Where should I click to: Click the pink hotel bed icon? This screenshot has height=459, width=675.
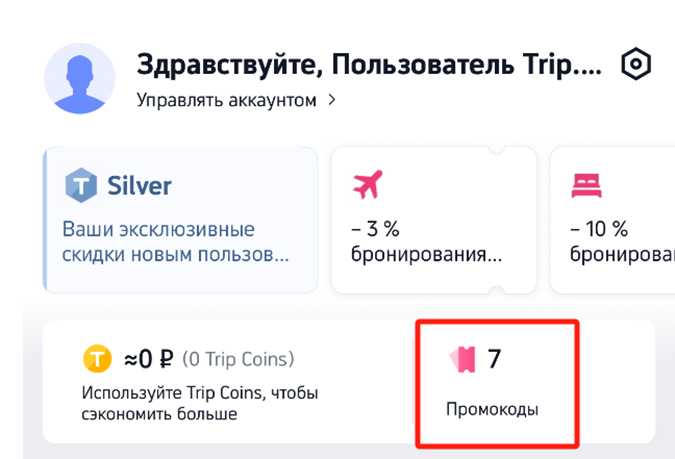point(585,184)
